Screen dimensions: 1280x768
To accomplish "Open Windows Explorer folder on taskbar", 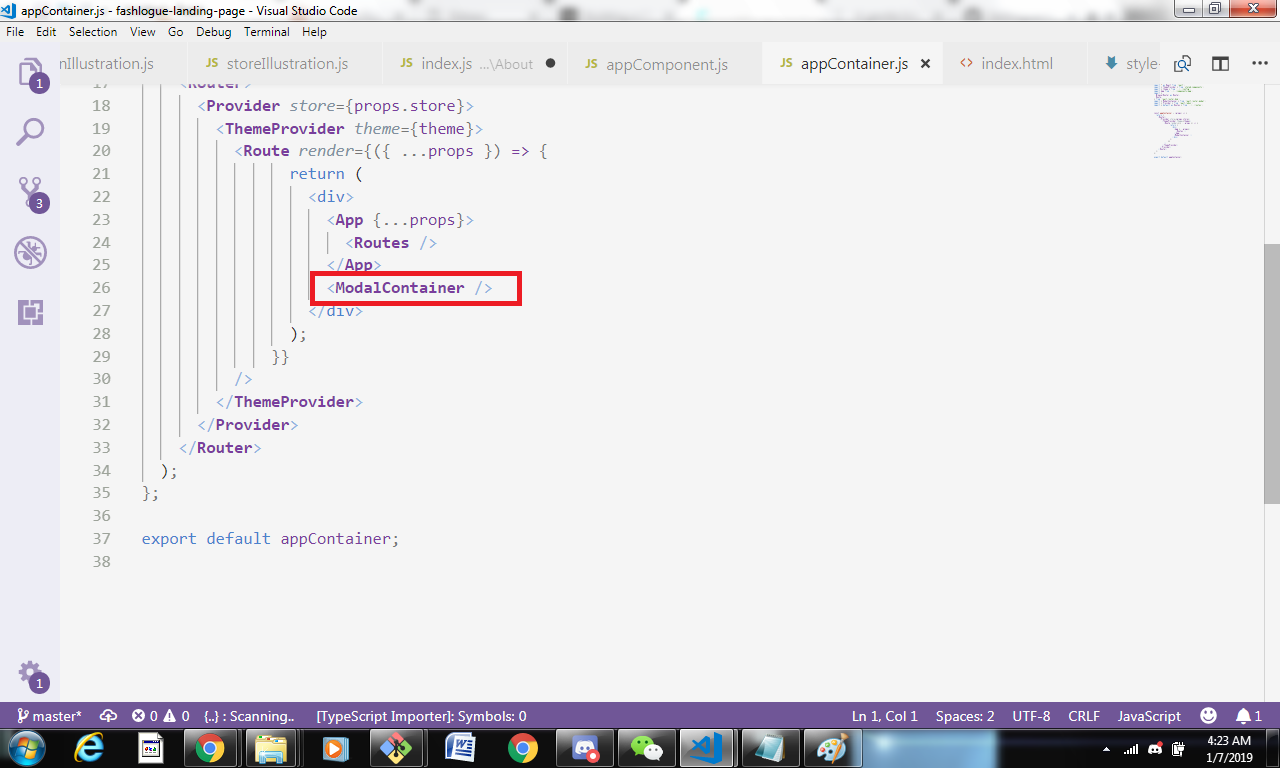I will [x=271, y=748].
